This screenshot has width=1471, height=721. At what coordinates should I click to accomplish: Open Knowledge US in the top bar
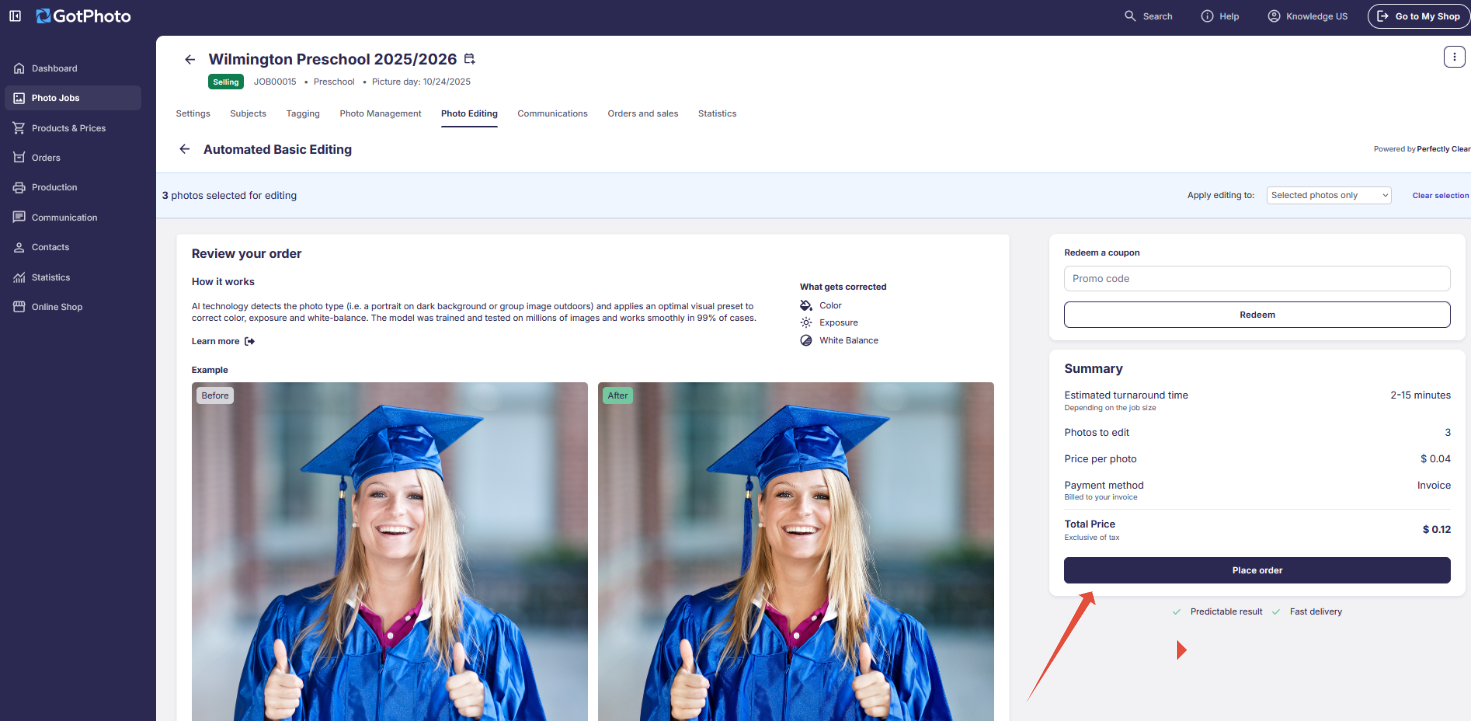pyautogui.click(x=1308, y=16)
